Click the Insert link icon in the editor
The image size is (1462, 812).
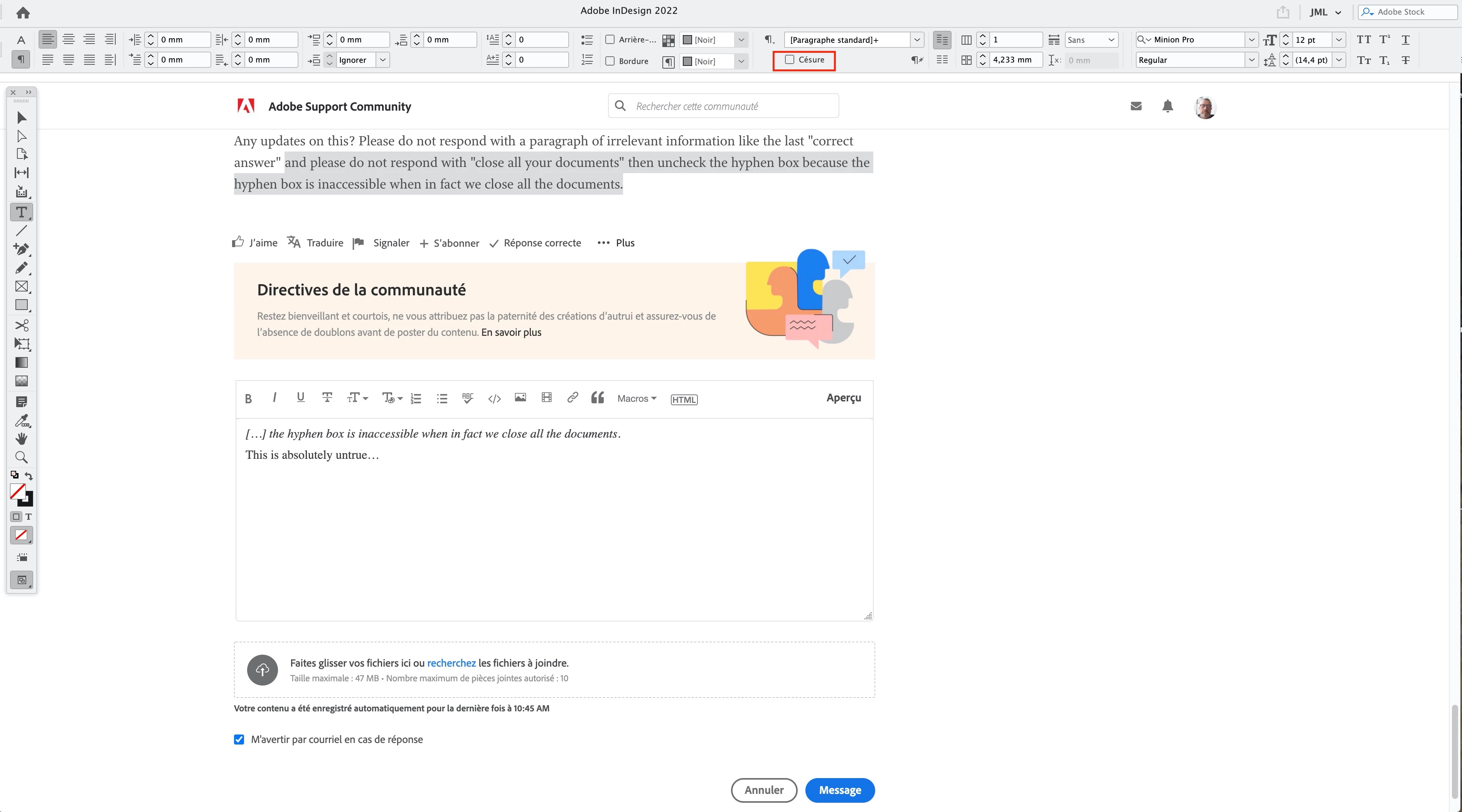pyautogui.click(x=573, y=398)
